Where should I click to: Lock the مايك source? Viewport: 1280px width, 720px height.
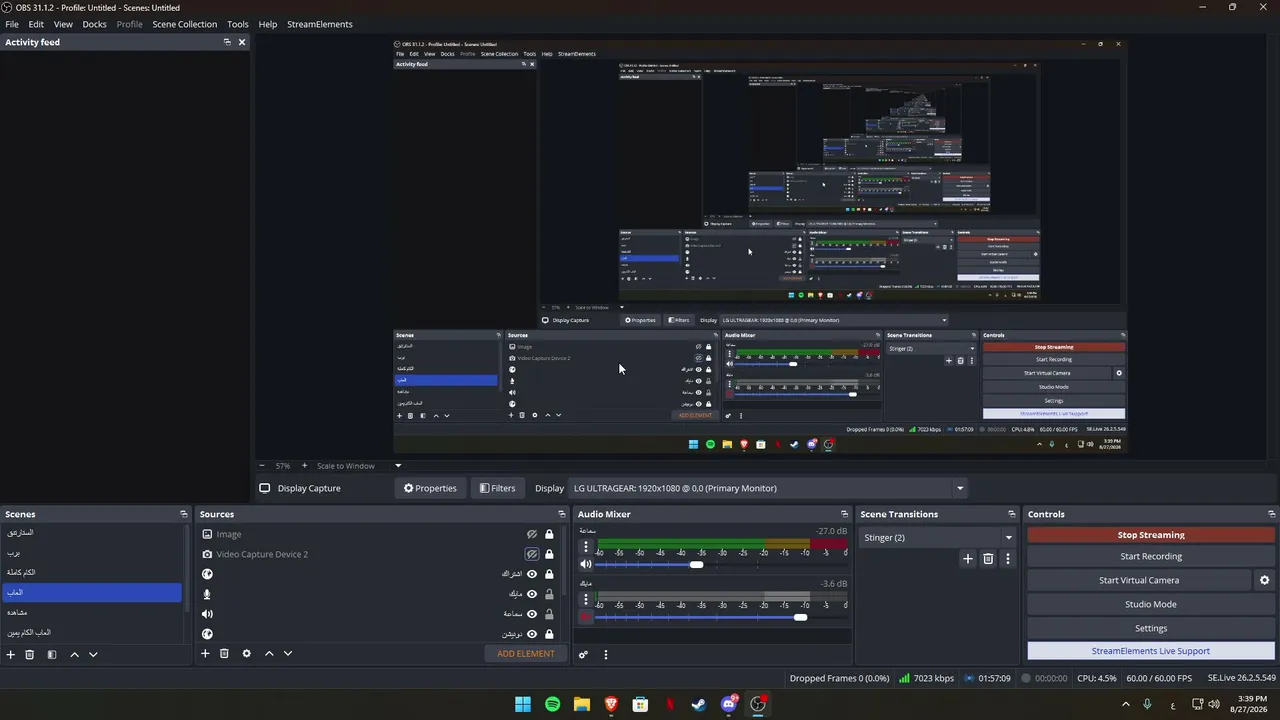pyautogui.click(x=549, y=594)
